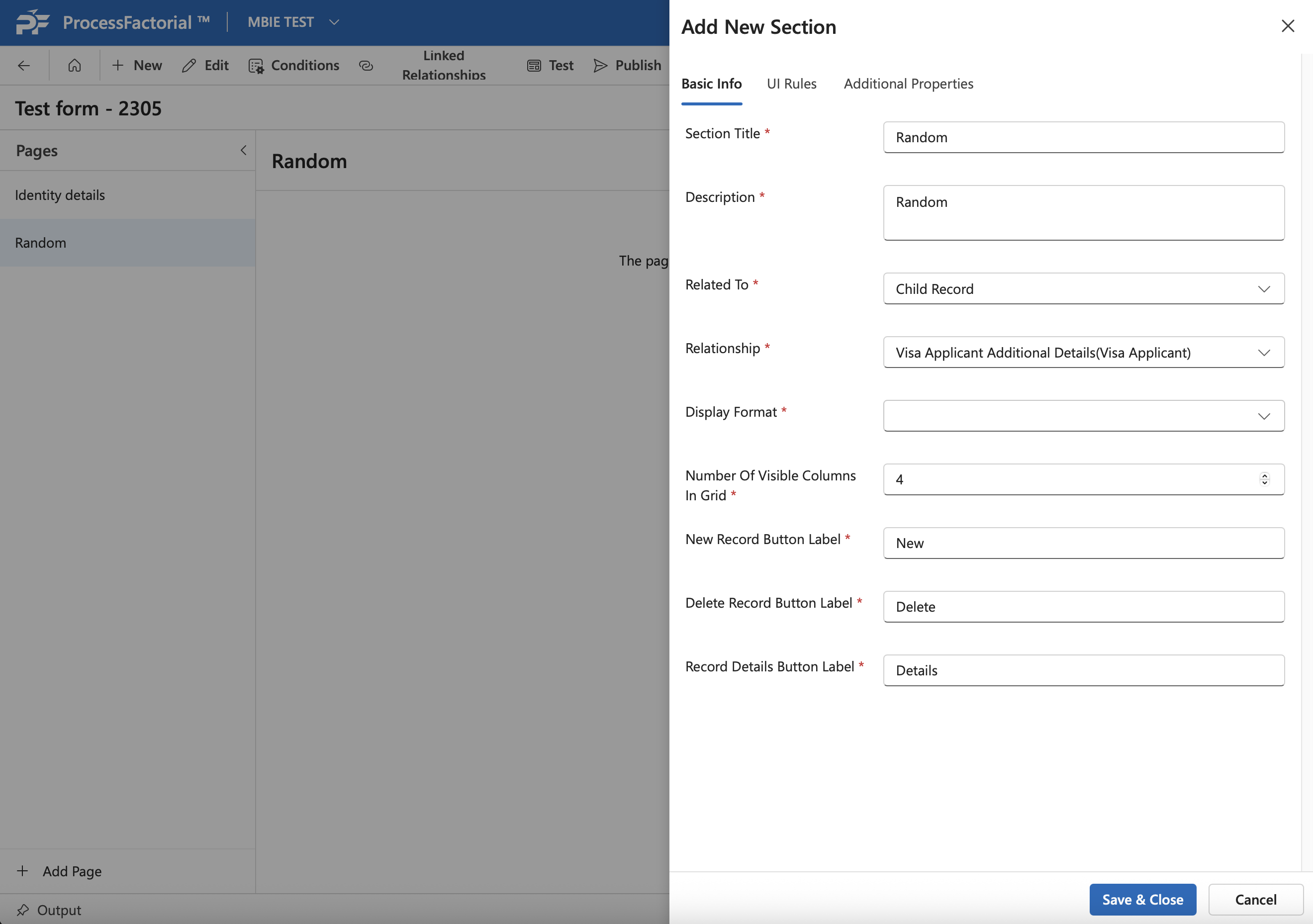Go to home via house icon
This screenshot has width=1313, height=924.
tap(74, 66)
